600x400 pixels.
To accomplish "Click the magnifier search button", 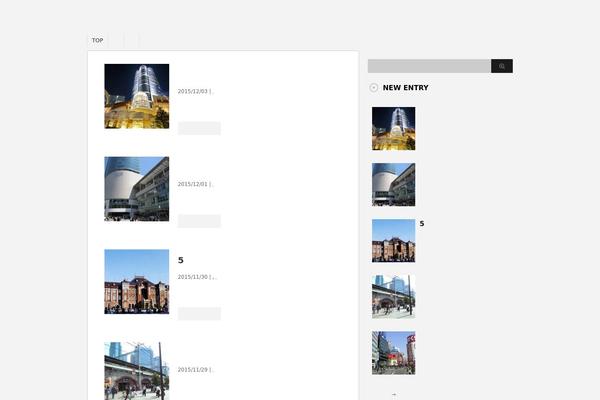I will coord(502,66).
